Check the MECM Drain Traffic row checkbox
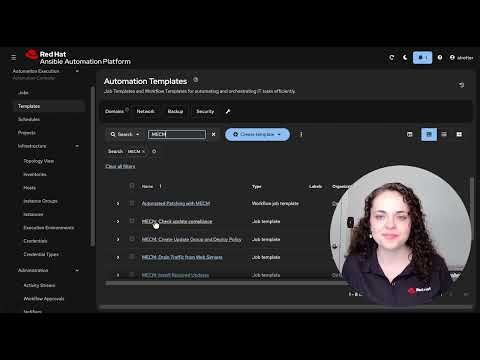The width and height of the screenshot is (480, 360). (132, 257)
